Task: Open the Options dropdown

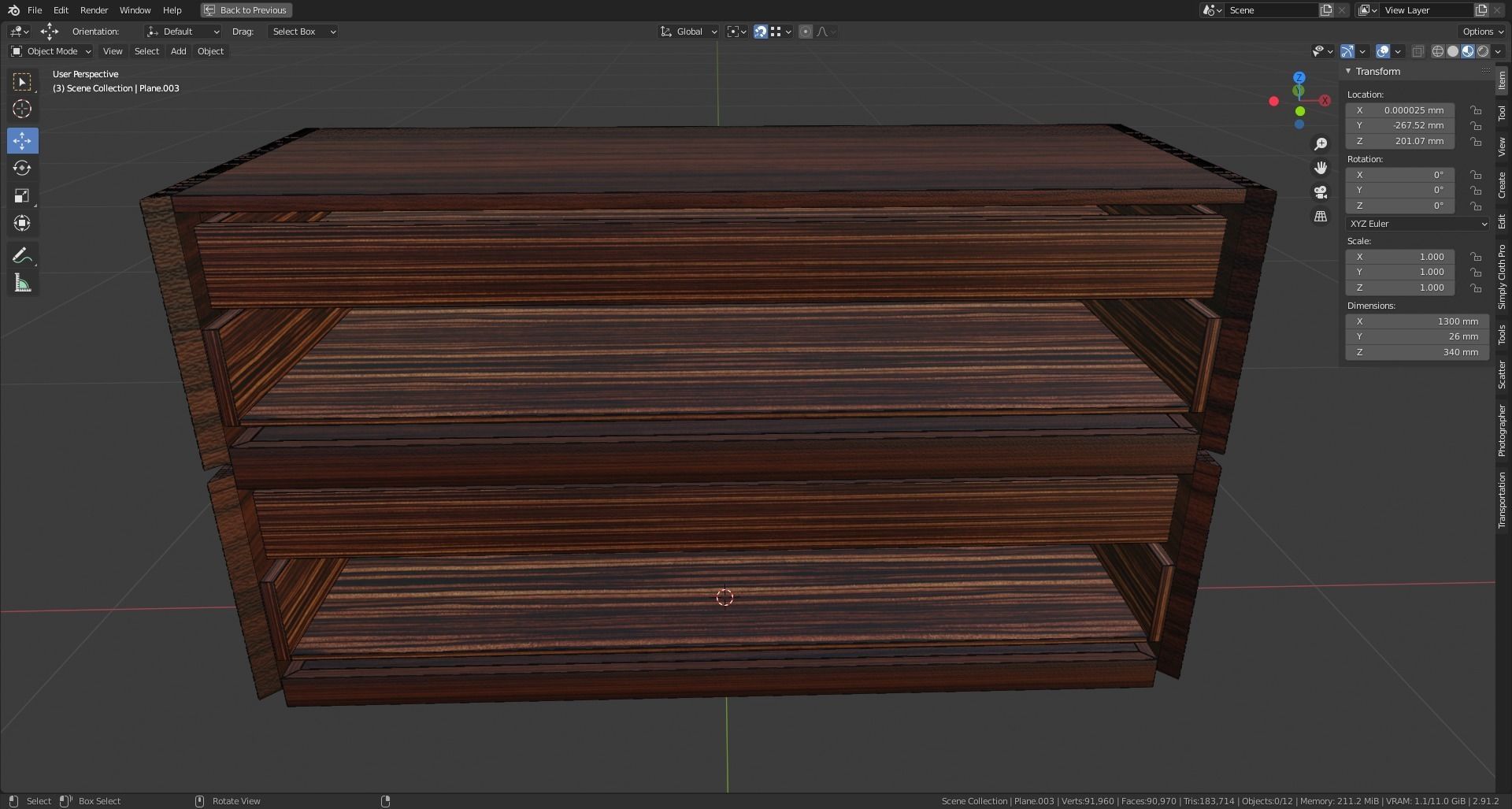Action: click(x=1481, y=32)
